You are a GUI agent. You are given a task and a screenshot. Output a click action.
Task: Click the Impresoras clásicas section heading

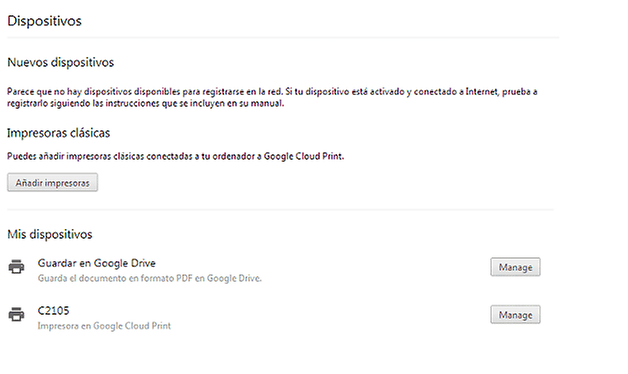58,133
